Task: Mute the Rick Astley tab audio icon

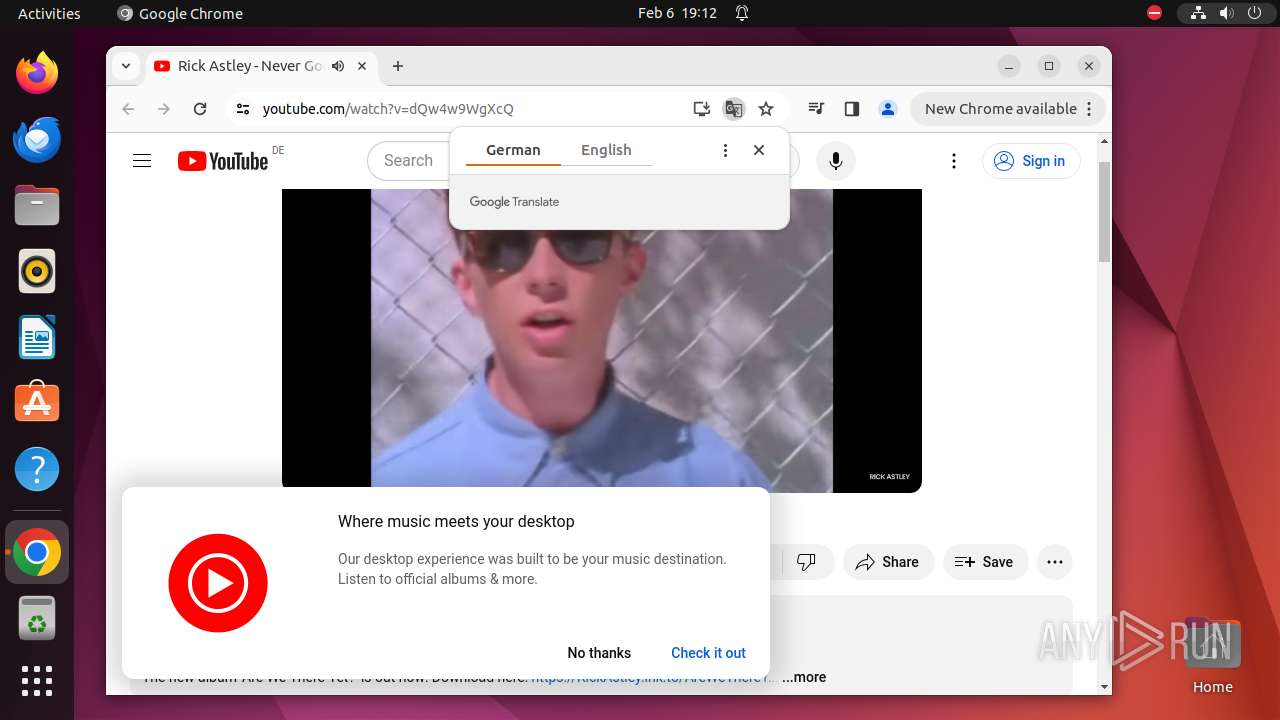Action: click(338, 66)
